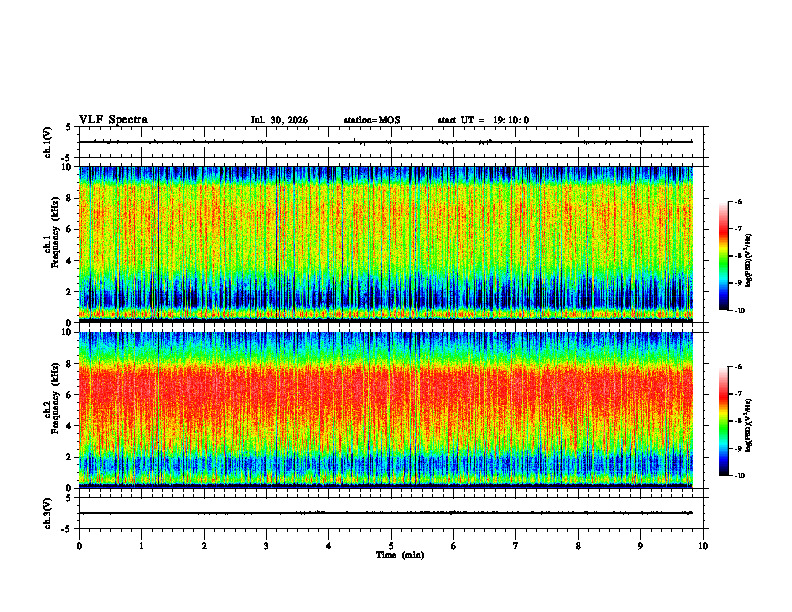Click the time axis tick label "2"

pos(204,546)
